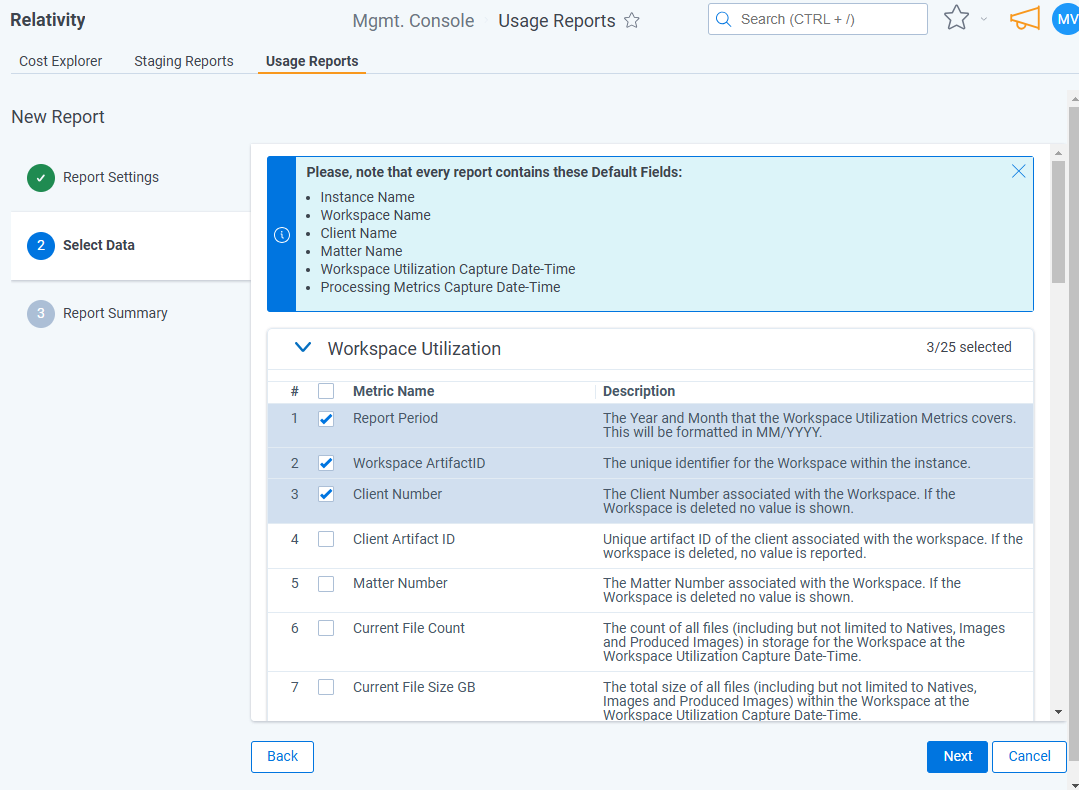Open the Mgmt. Console breadcrumb
This screenshot has height=790, width=1079.
[413, 21]
